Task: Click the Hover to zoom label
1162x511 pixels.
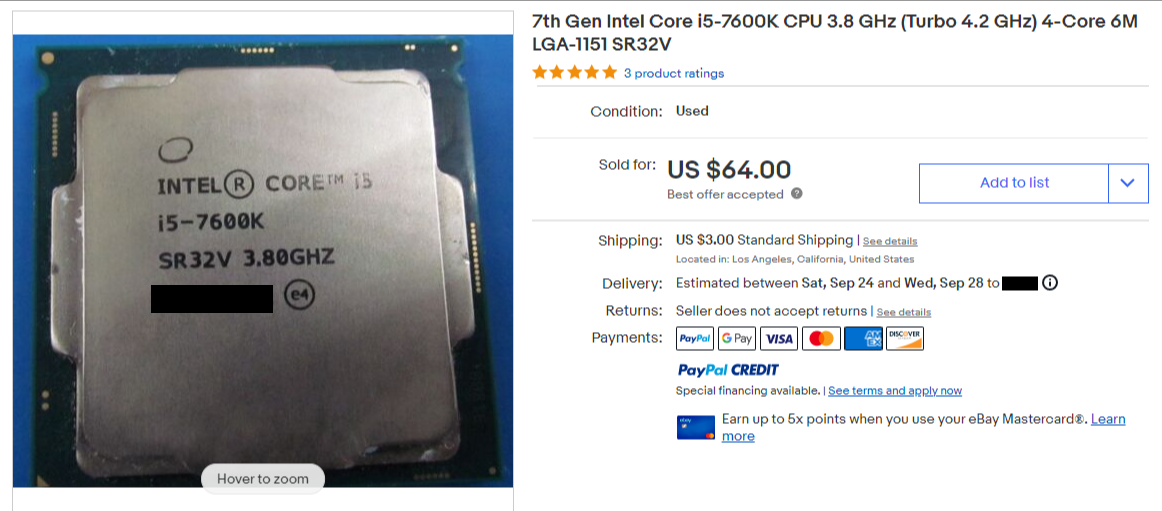Action: 263,478
